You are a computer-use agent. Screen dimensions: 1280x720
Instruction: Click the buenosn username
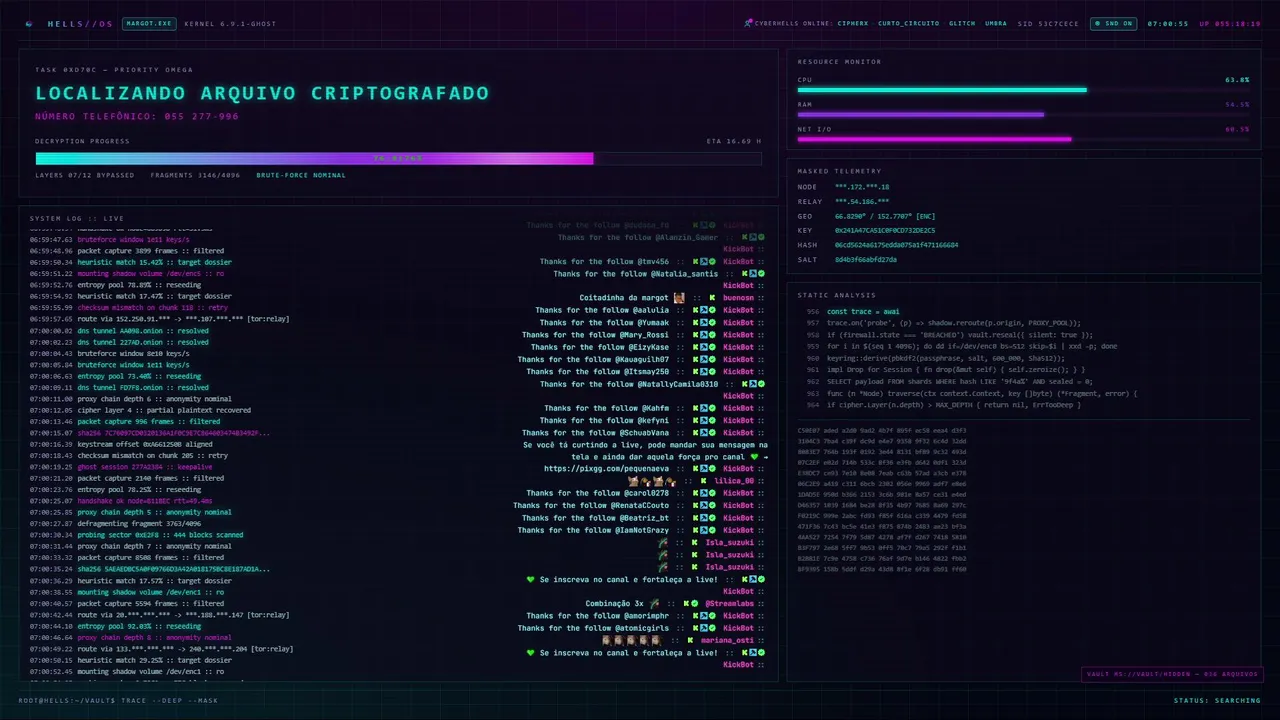click(x=738, y=298)
